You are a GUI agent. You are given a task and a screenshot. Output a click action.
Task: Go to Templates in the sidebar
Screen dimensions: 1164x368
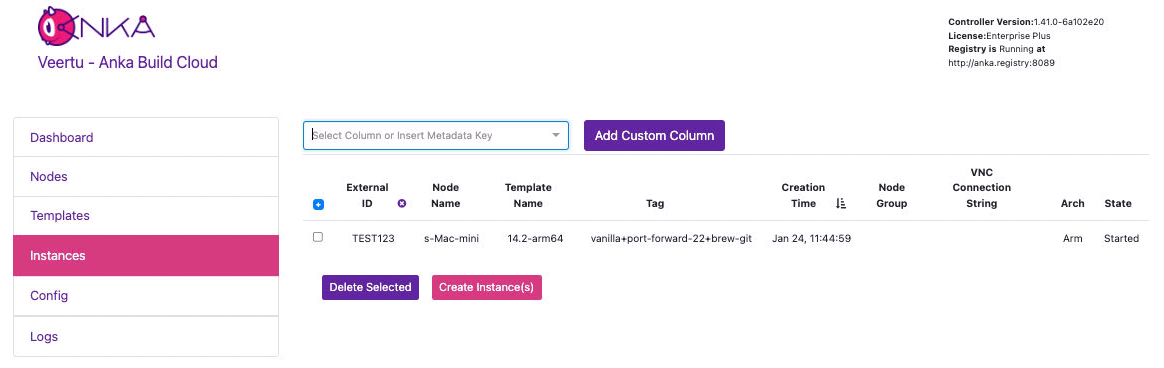point(146,216)
